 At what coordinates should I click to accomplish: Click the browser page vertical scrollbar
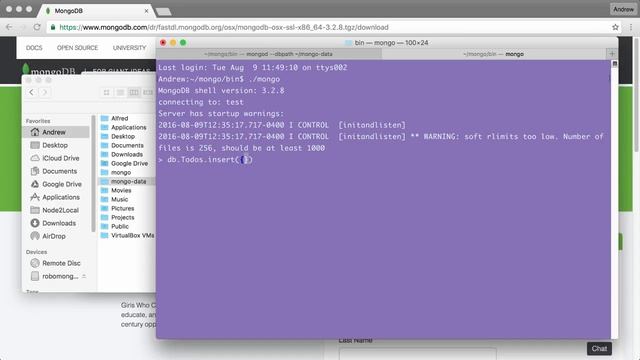637,94
